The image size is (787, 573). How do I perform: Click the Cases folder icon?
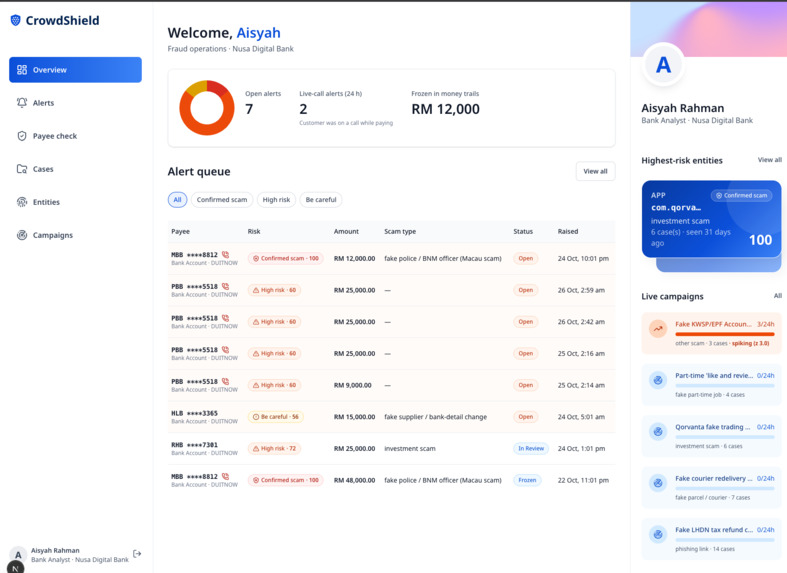(x=22, y=169)
